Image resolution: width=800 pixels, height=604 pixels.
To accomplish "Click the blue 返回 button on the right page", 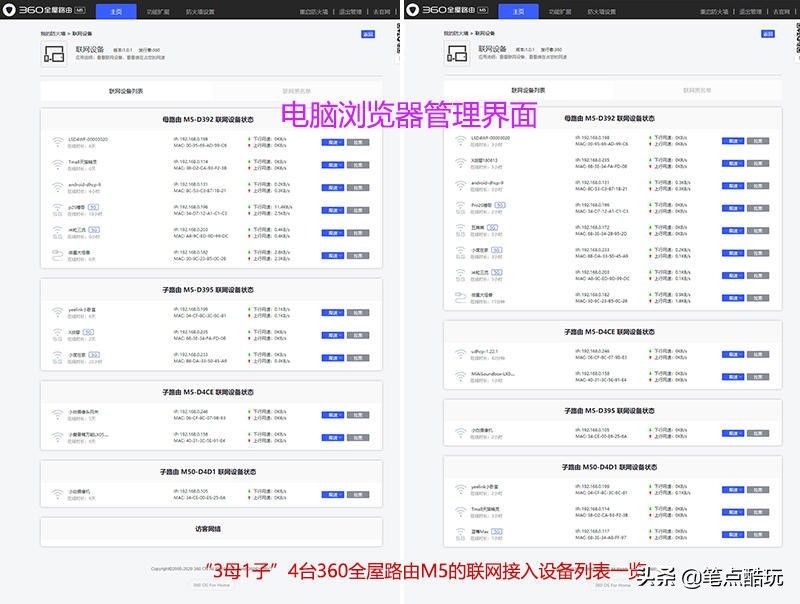I will click(767, 33).
